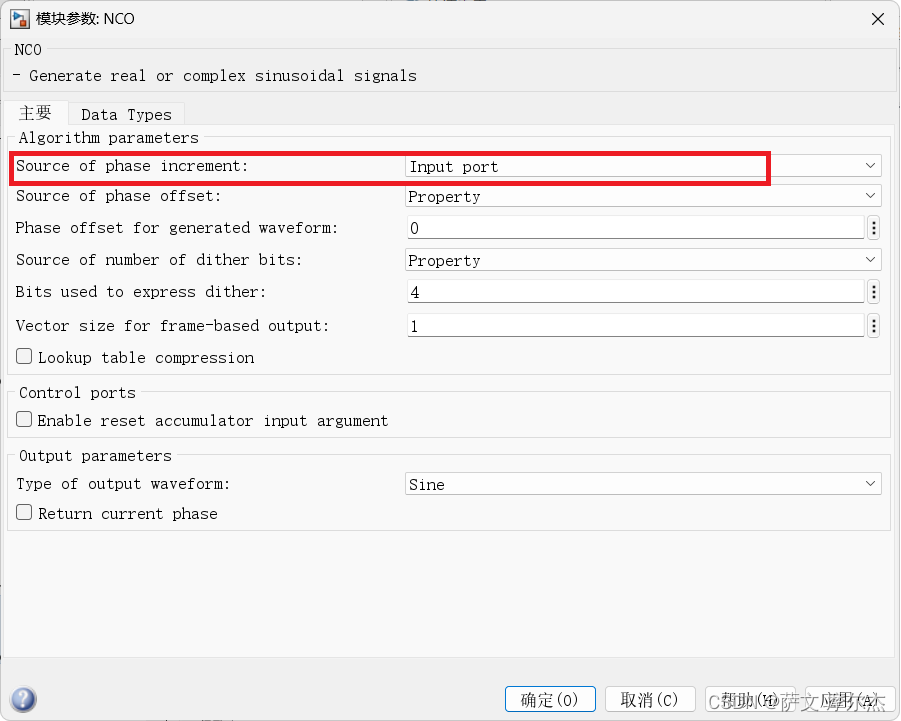Open the Source of phase increment dropdown
The height and width of the screenshot is (721, 901).
pos(869,165)
